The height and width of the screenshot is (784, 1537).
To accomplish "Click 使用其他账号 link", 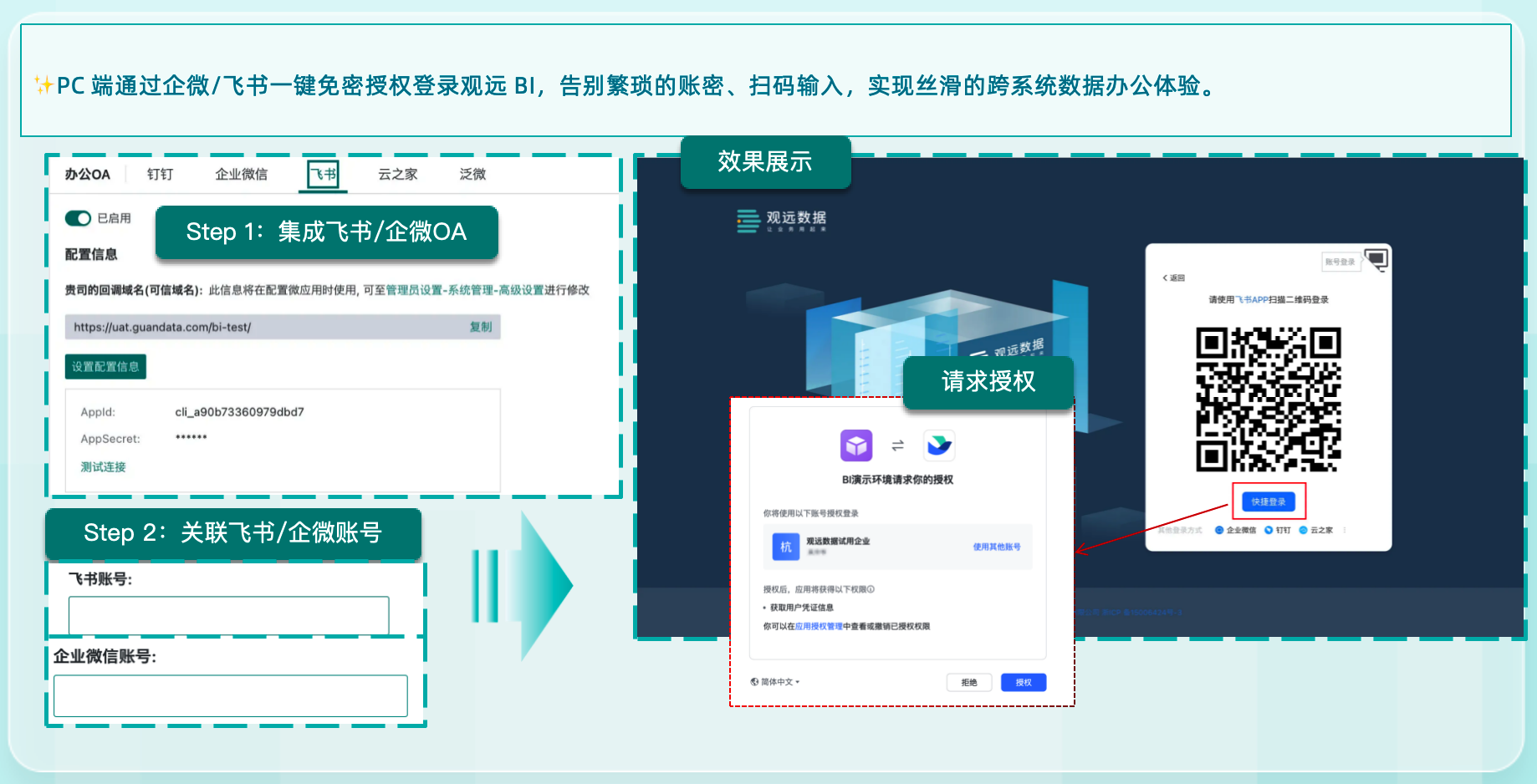I will (996, 547).
